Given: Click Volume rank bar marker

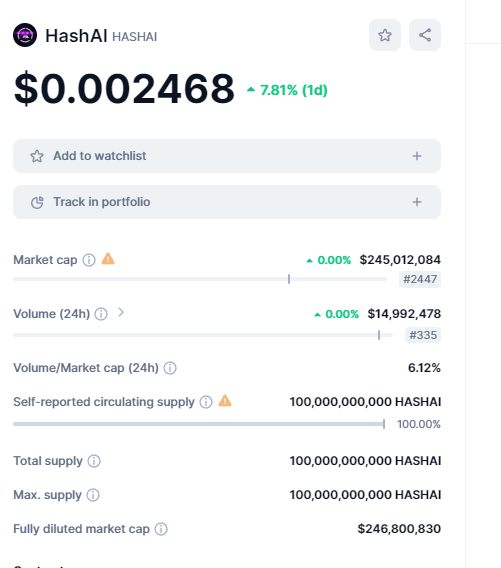Looking at the screenshot, I should [x=379, y=335].
